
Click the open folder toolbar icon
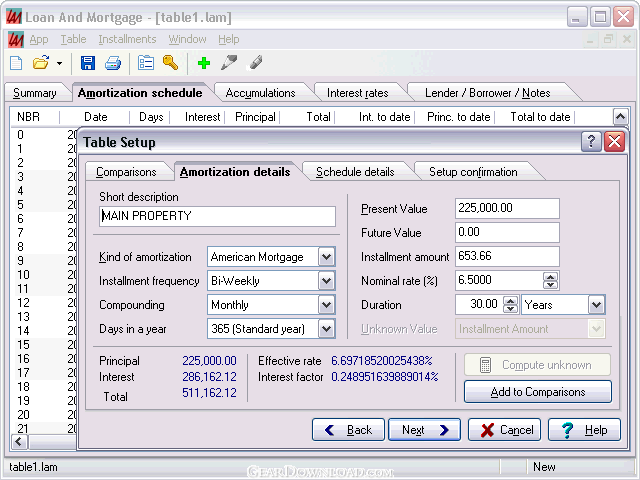point(41,63)
